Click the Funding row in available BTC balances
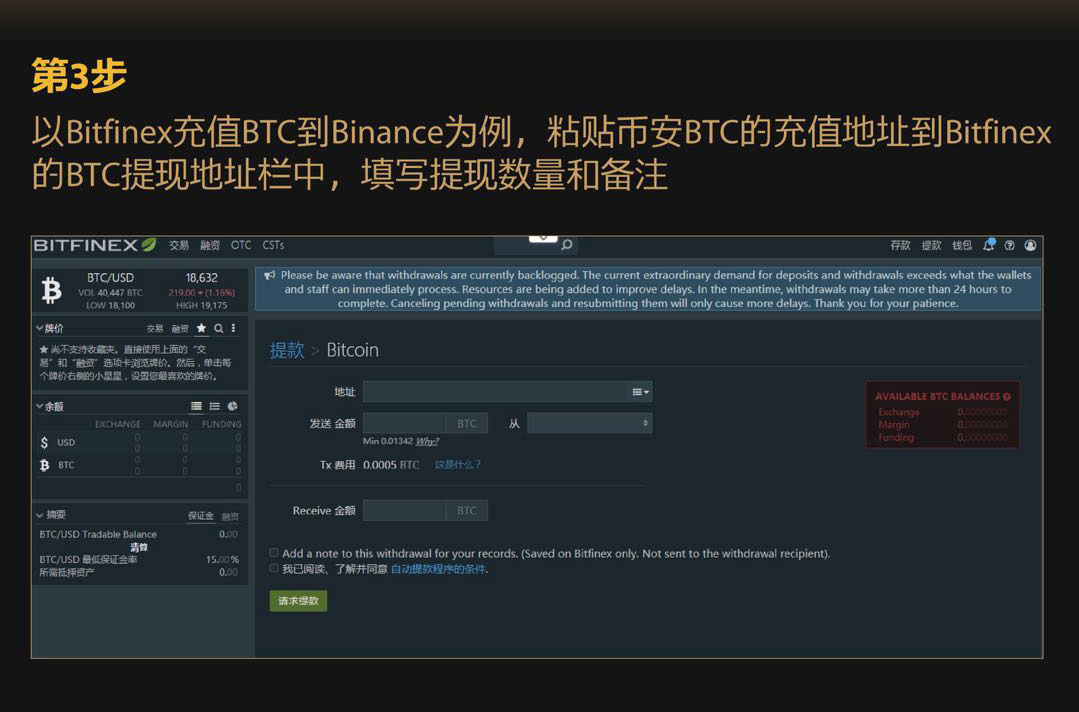The height and width of the screenshot is (712, 1079). click(x=943, y=438)
